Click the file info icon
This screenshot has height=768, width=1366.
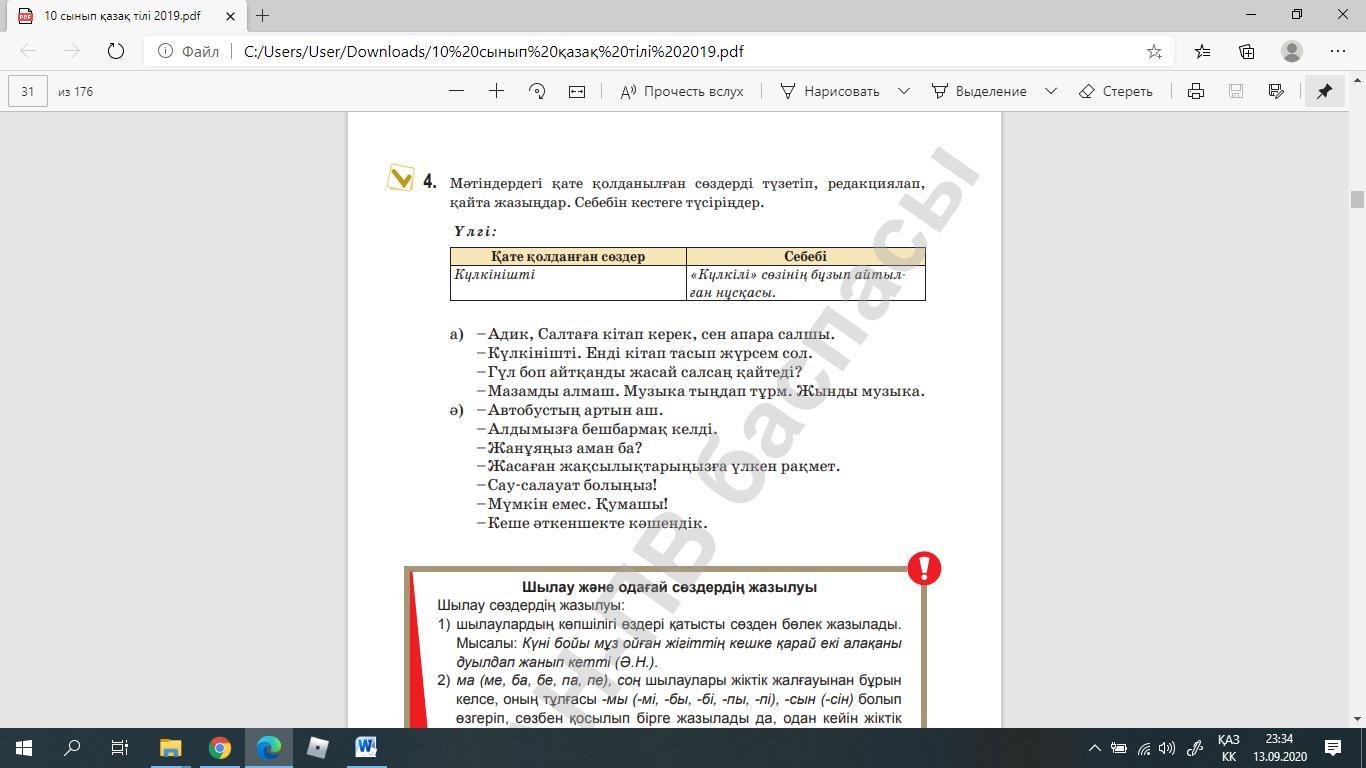(165, 51)
